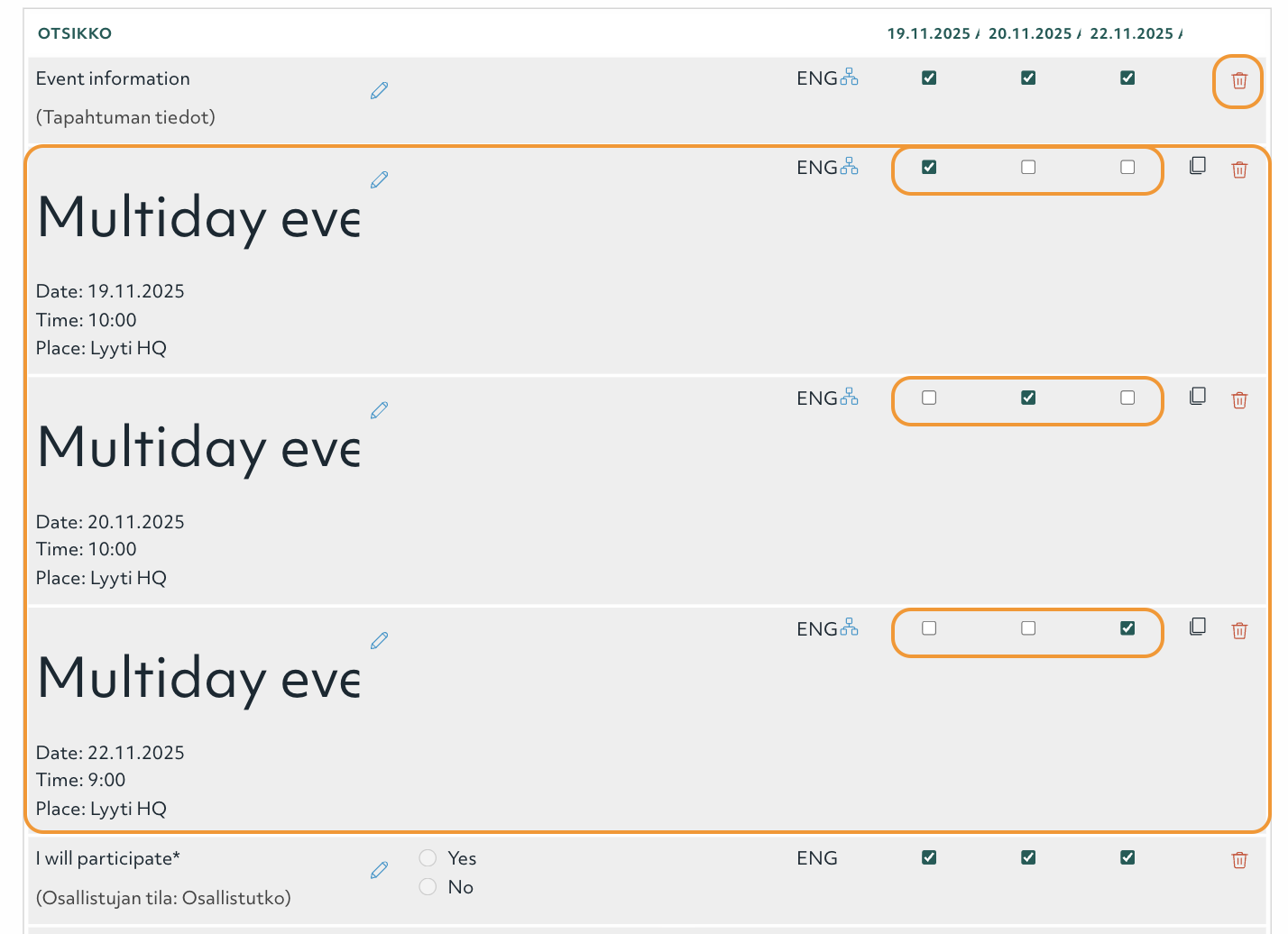
Task: Delete the Event information row
Action: tap(1237, 81)
